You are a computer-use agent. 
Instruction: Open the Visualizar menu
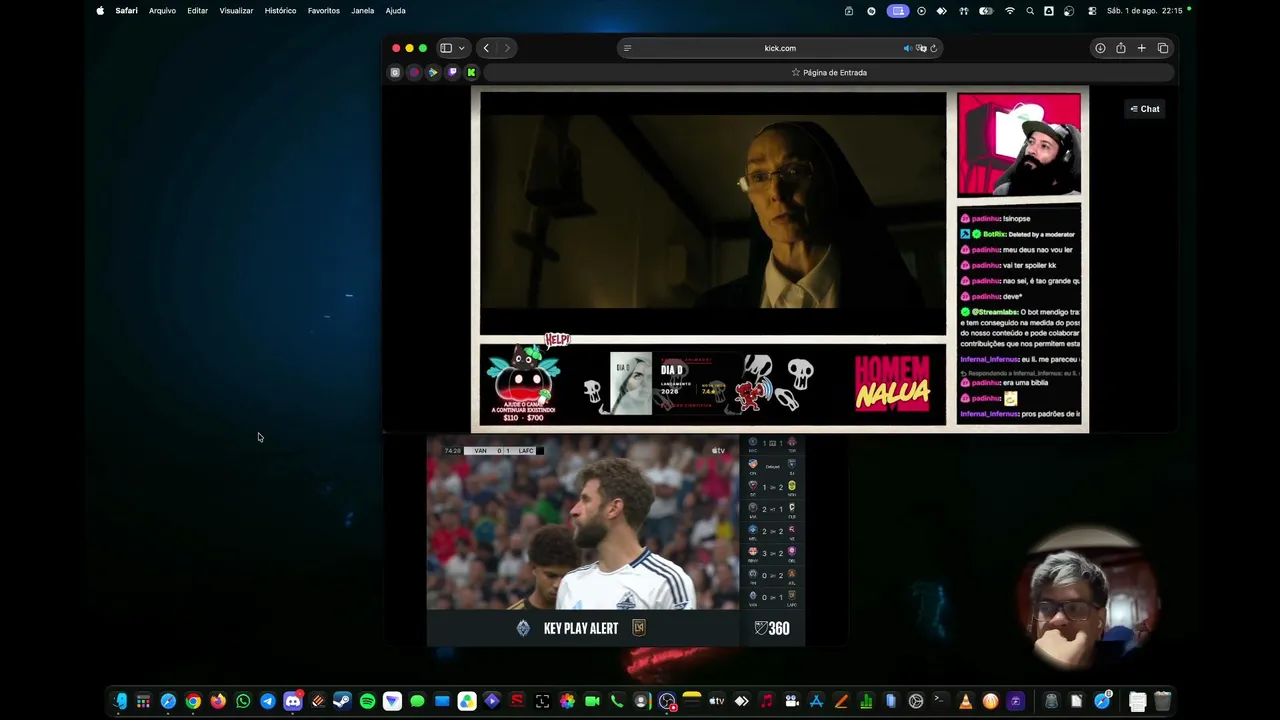point(236,11)
